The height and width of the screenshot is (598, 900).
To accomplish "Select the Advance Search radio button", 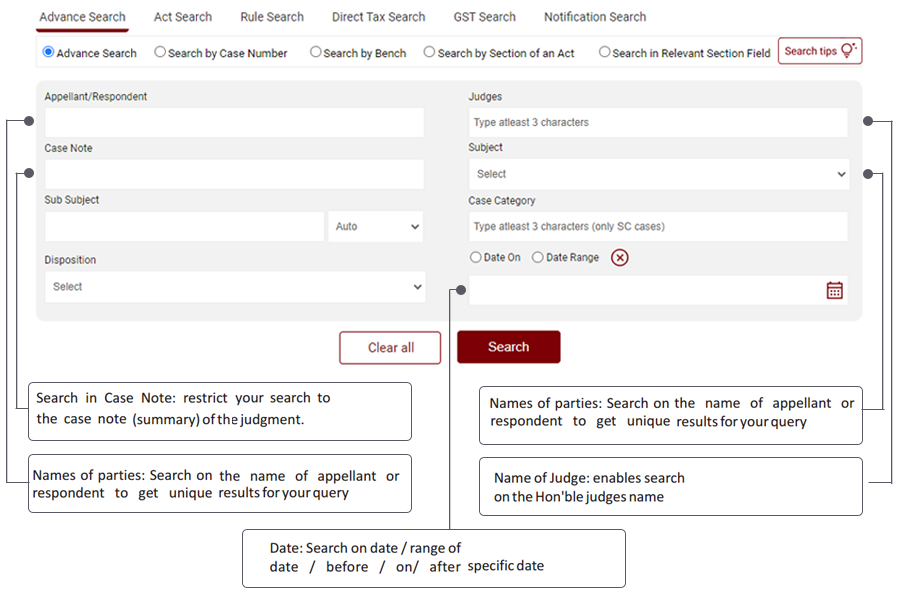I will point(49,52).
